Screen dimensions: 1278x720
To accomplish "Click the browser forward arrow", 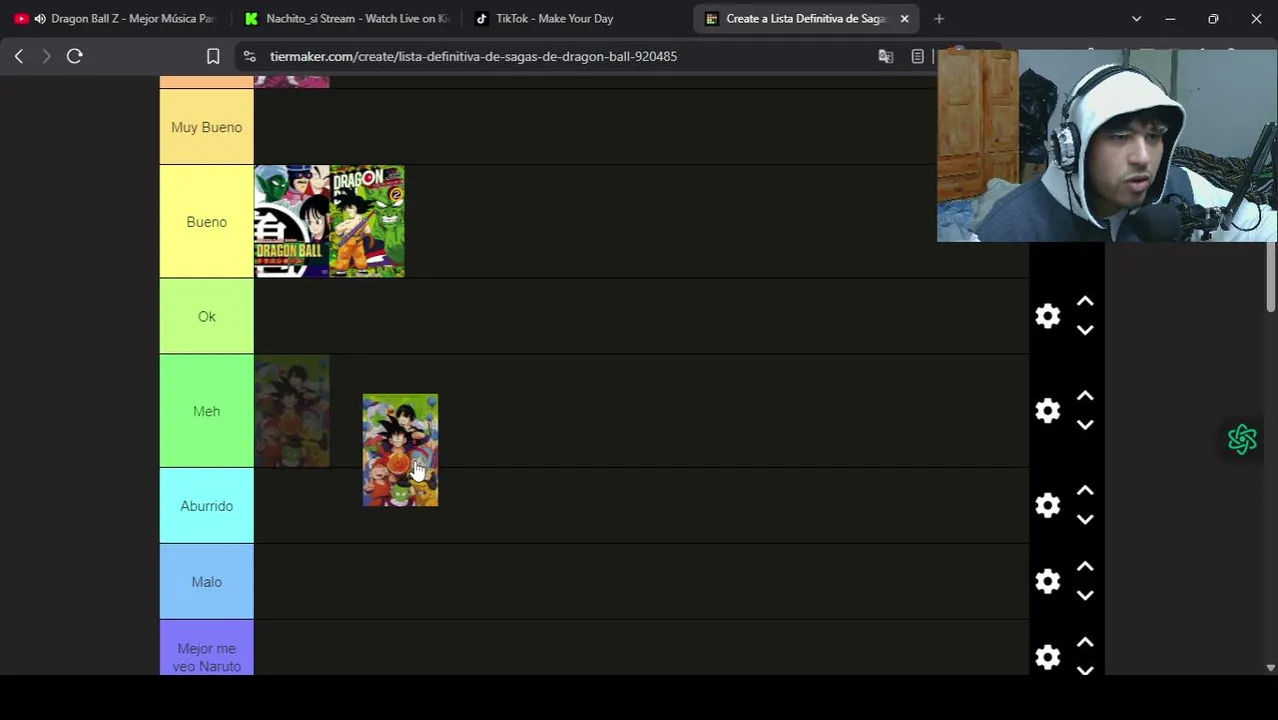I will coord(46,57).
